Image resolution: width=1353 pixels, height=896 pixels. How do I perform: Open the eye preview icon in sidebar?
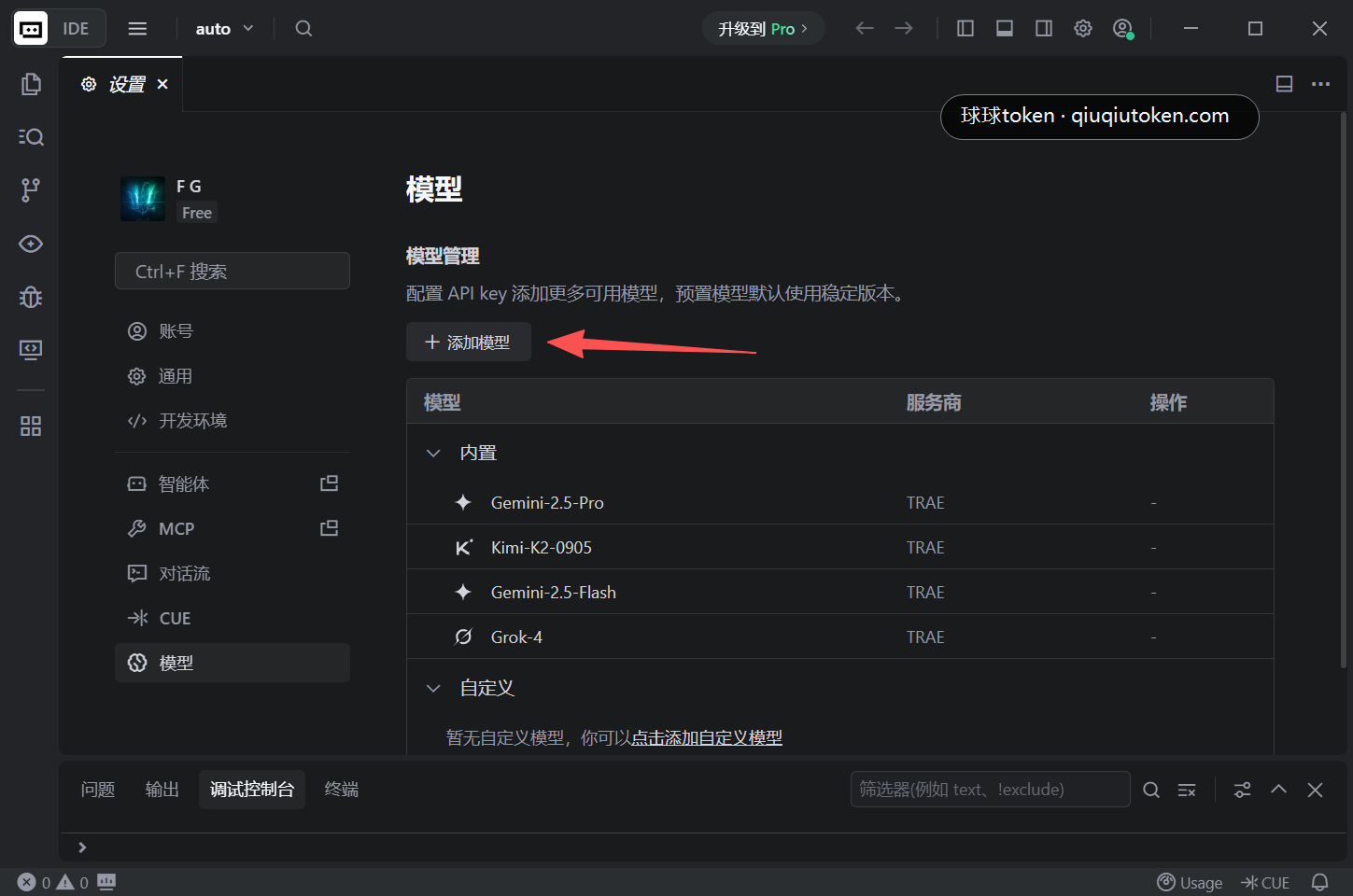click(31, 244)
